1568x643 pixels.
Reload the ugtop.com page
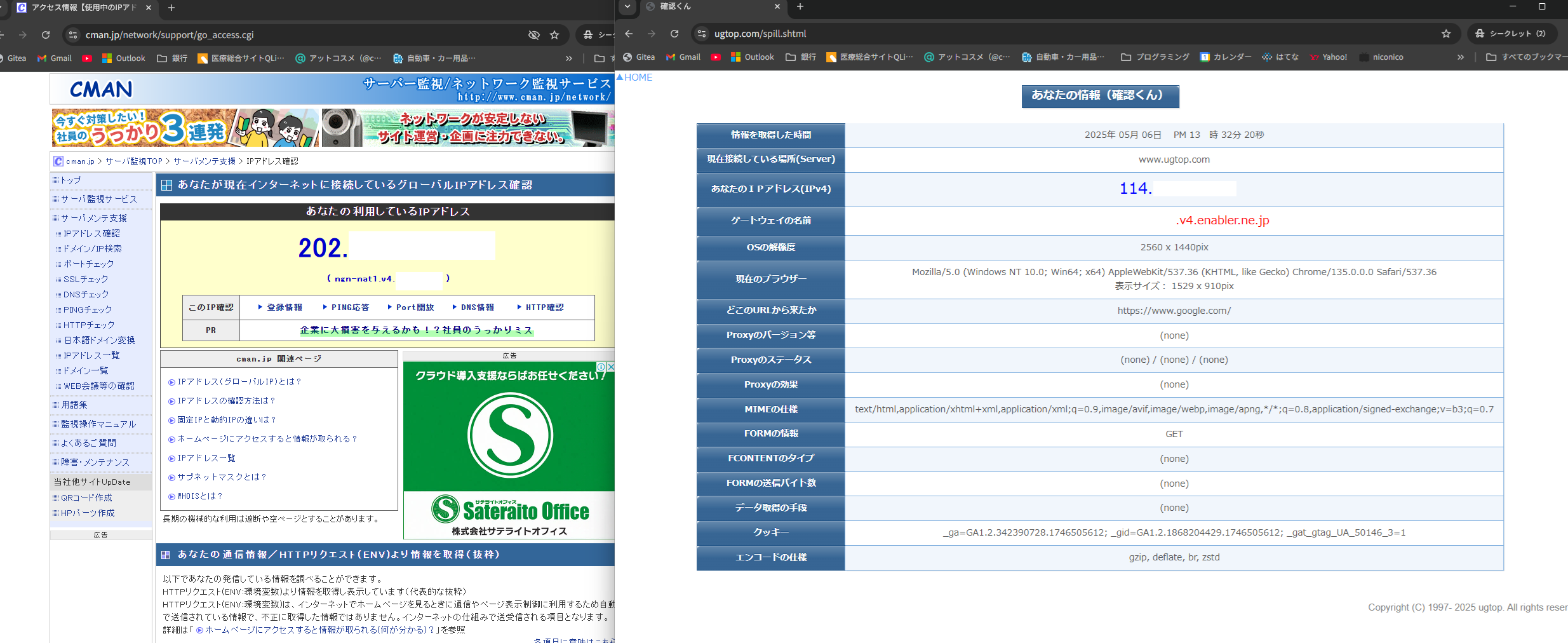674,34
